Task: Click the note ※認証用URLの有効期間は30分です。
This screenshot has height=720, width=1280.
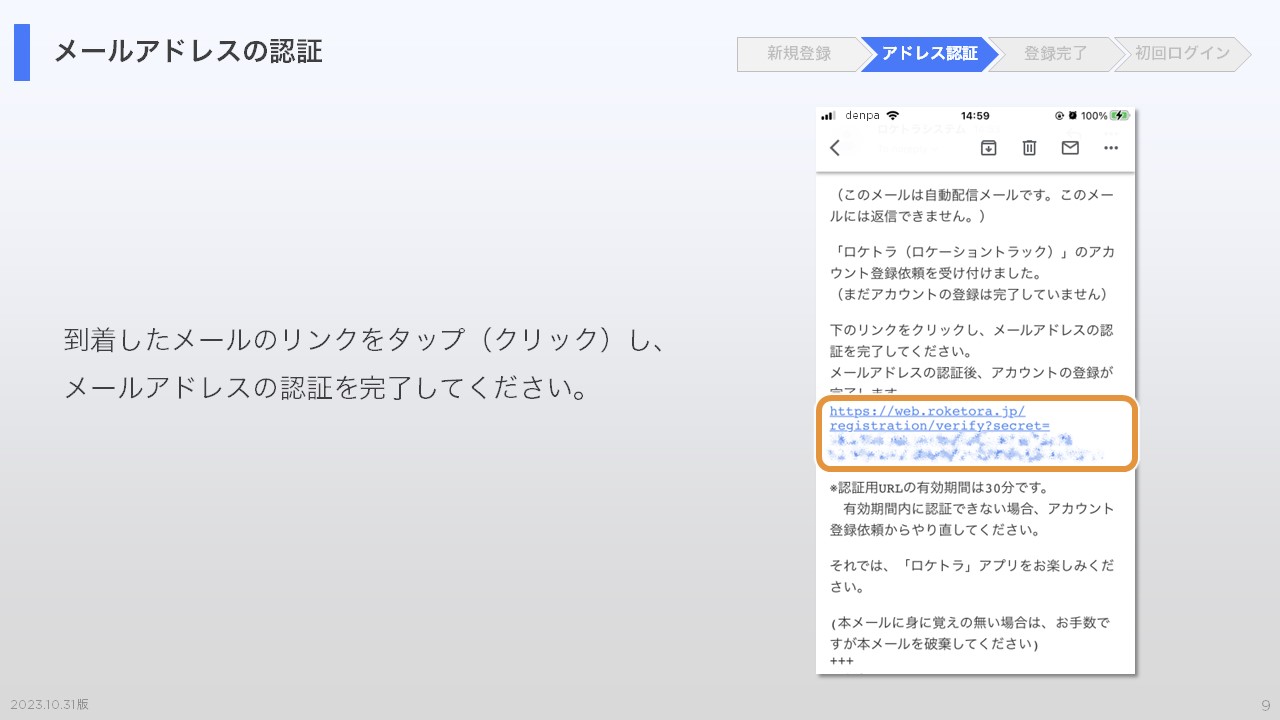Action: 939,488
